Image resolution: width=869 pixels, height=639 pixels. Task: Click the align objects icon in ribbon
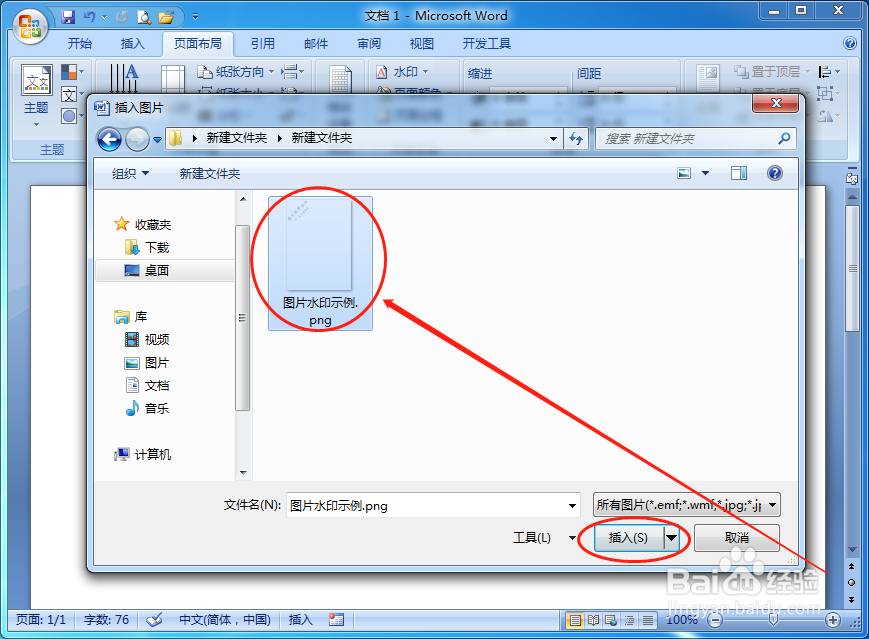[829, 72]
